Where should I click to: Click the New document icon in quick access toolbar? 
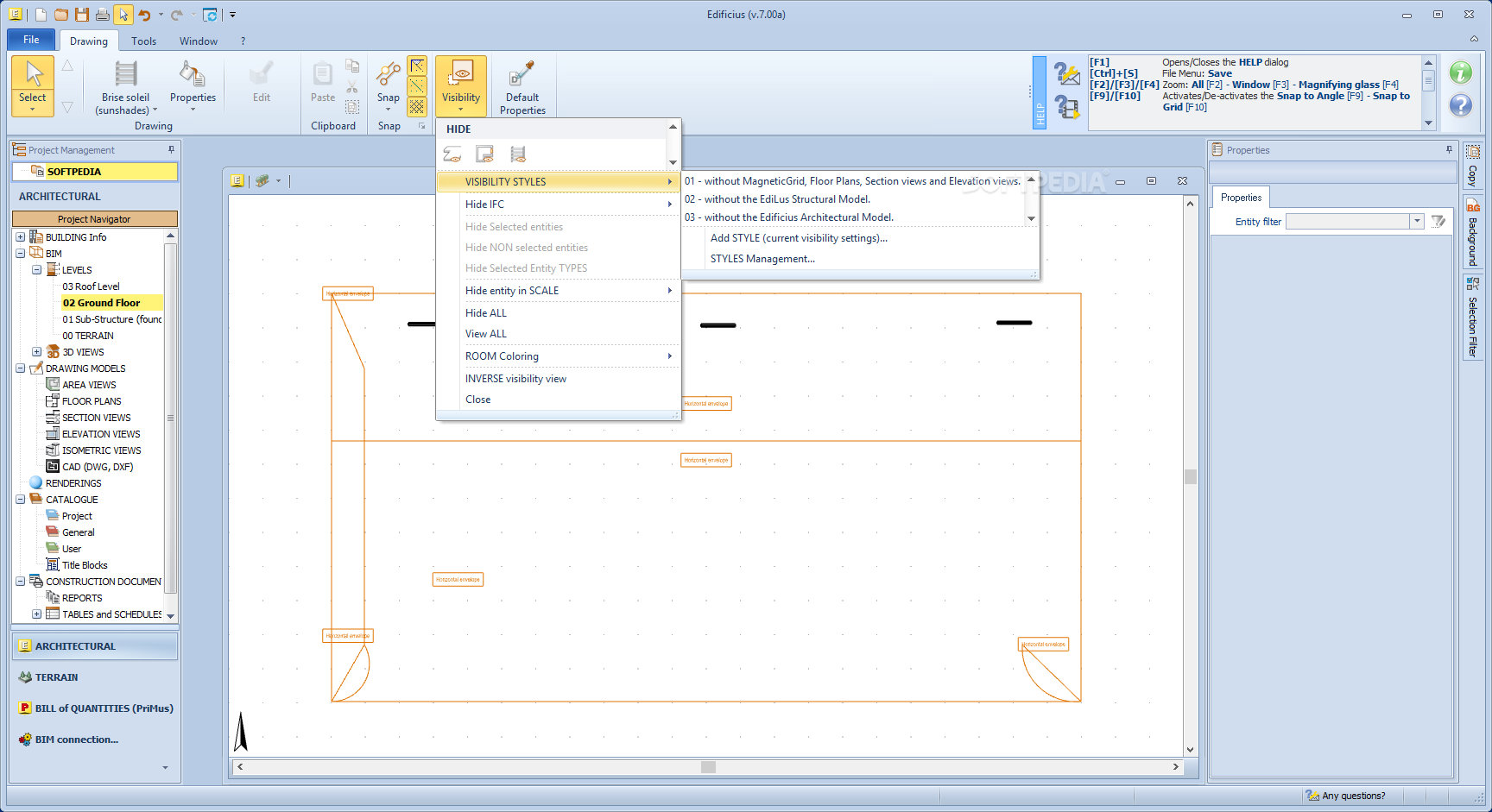pos(41,15)
